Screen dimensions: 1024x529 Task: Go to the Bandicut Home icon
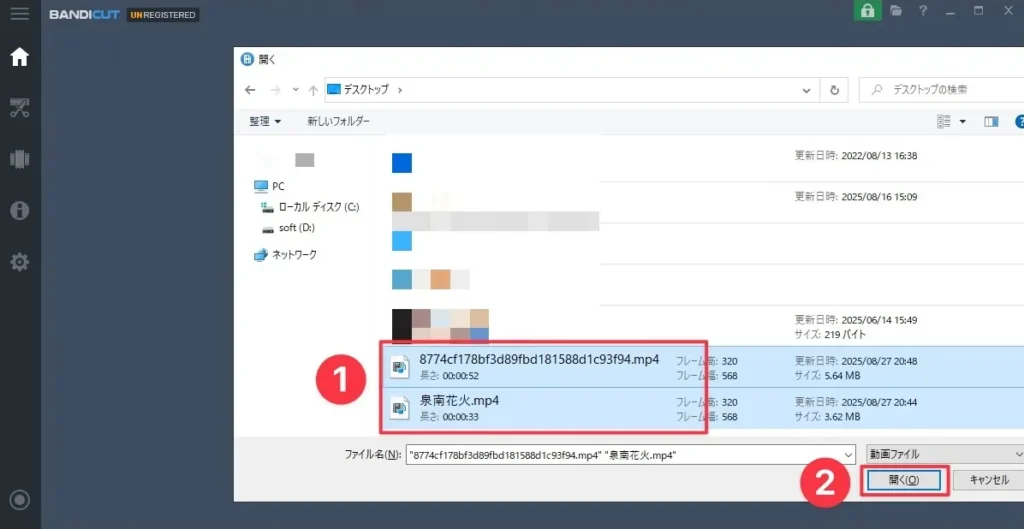point(20,57)
